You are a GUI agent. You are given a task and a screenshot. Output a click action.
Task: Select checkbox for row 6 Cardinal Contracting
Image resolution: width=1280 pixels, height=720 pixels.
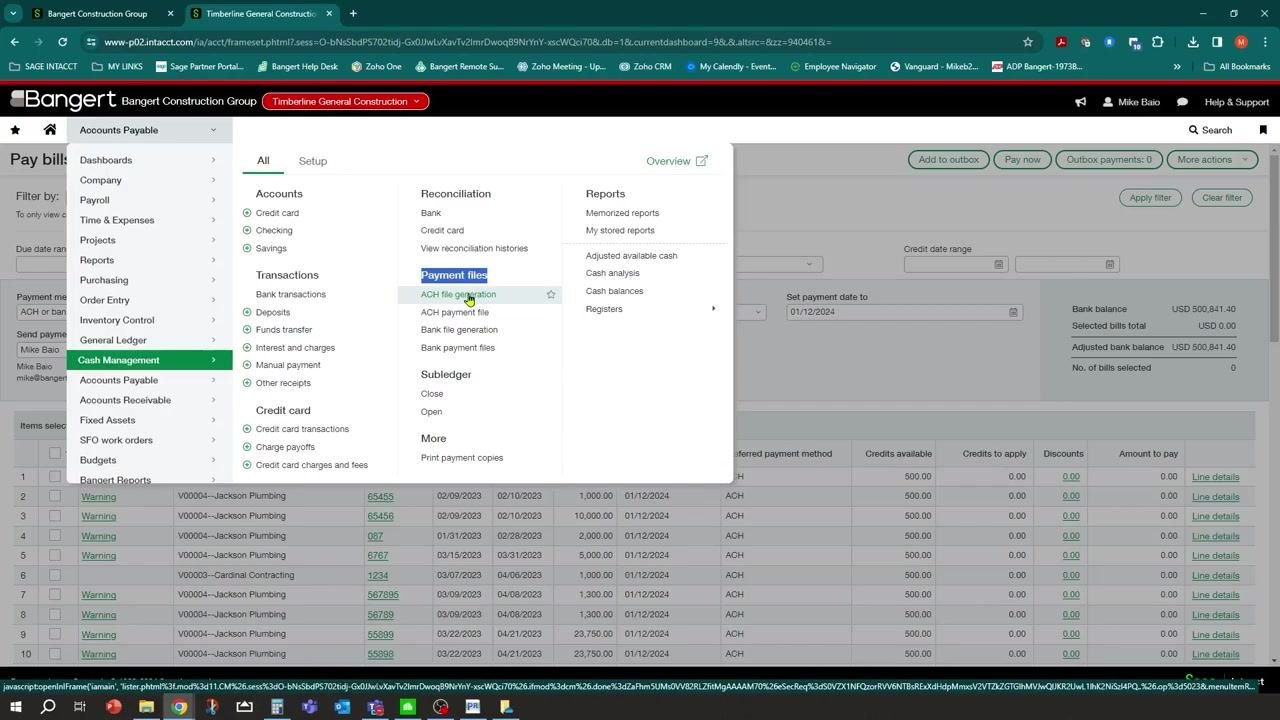click(55, 575)
